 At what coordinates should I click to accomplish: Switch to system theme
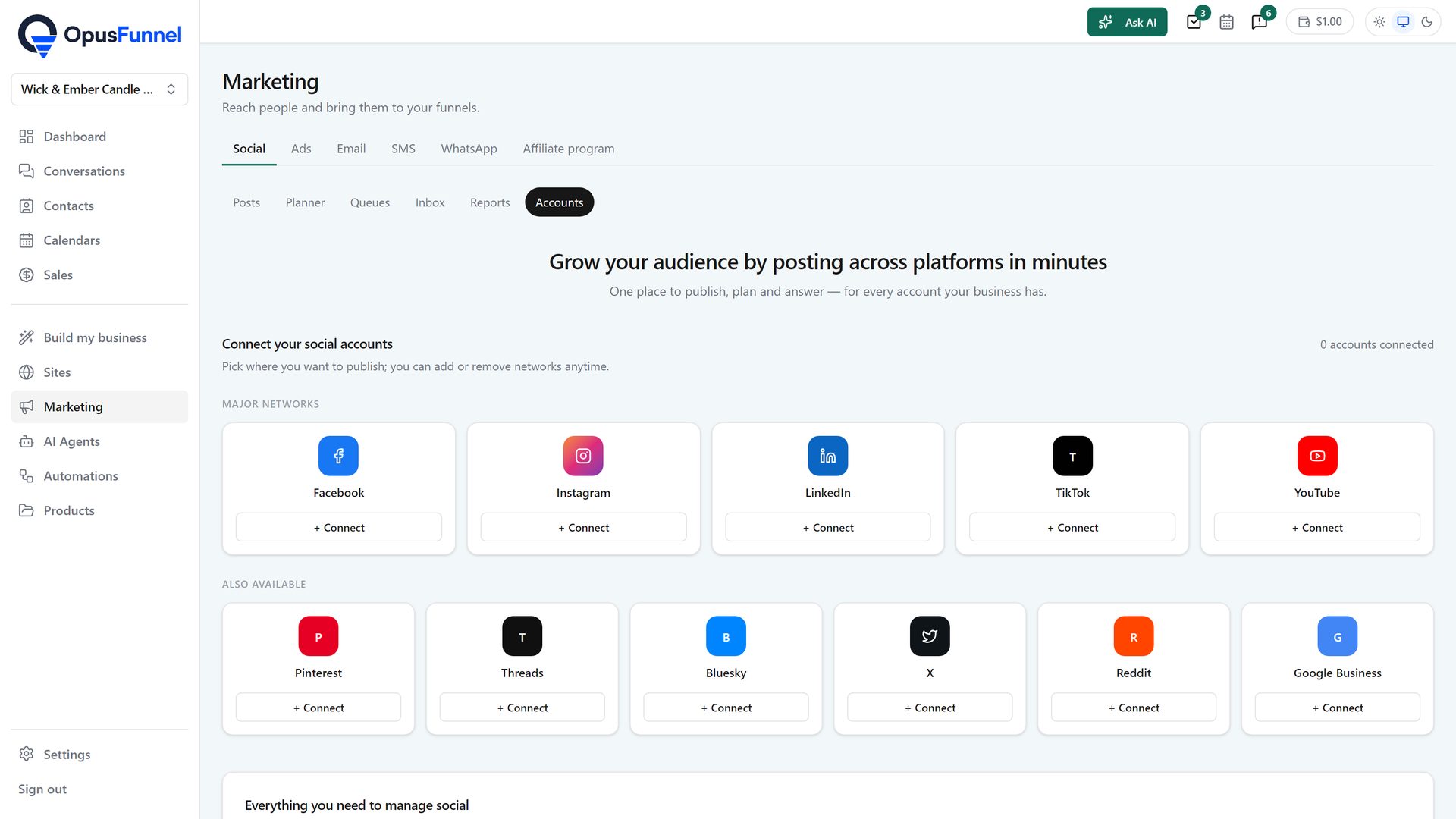tap(1403, 22)
